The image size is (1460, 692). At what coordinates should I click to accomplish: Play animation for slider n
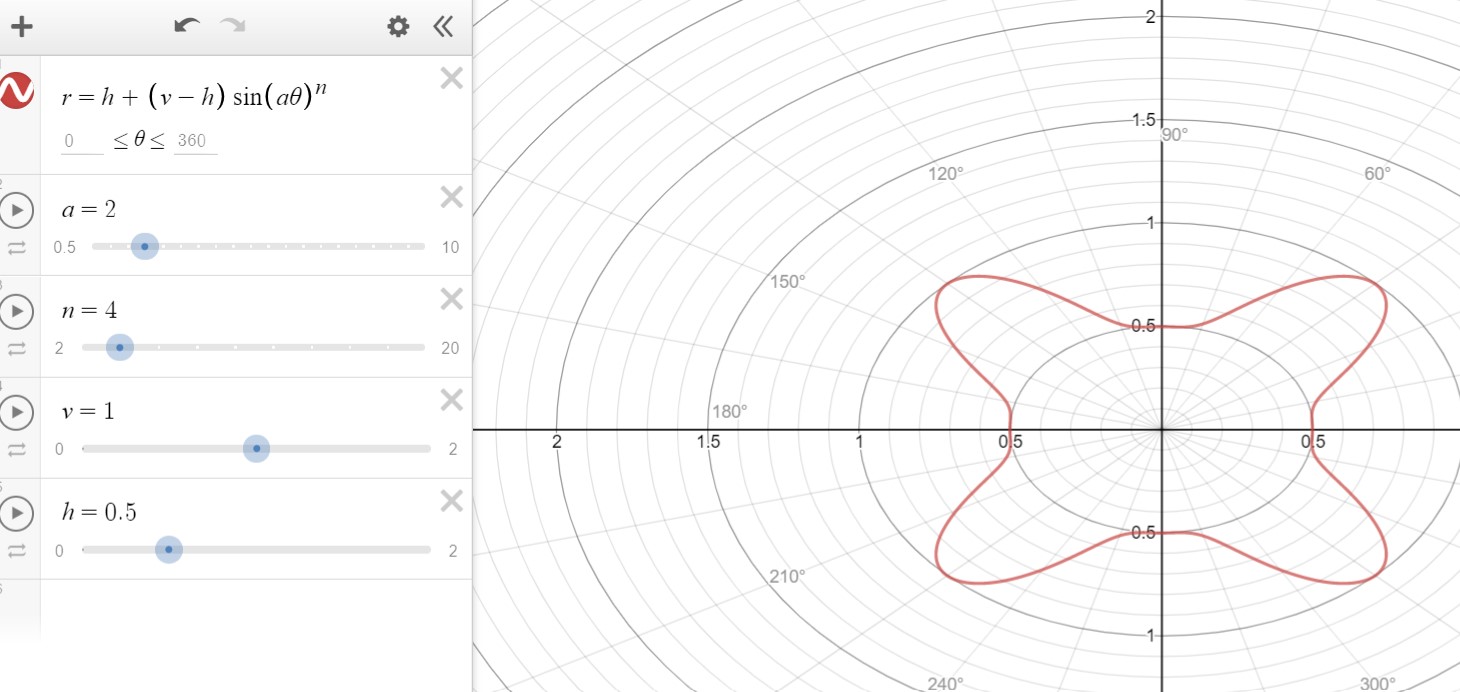16,312
